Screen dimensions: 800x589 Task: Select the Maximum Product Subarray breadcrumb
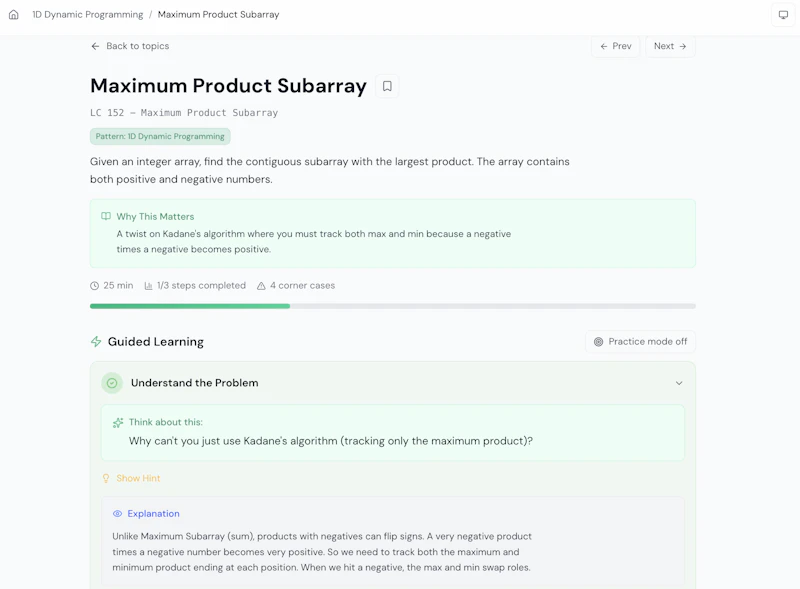(x=218, y=14)
